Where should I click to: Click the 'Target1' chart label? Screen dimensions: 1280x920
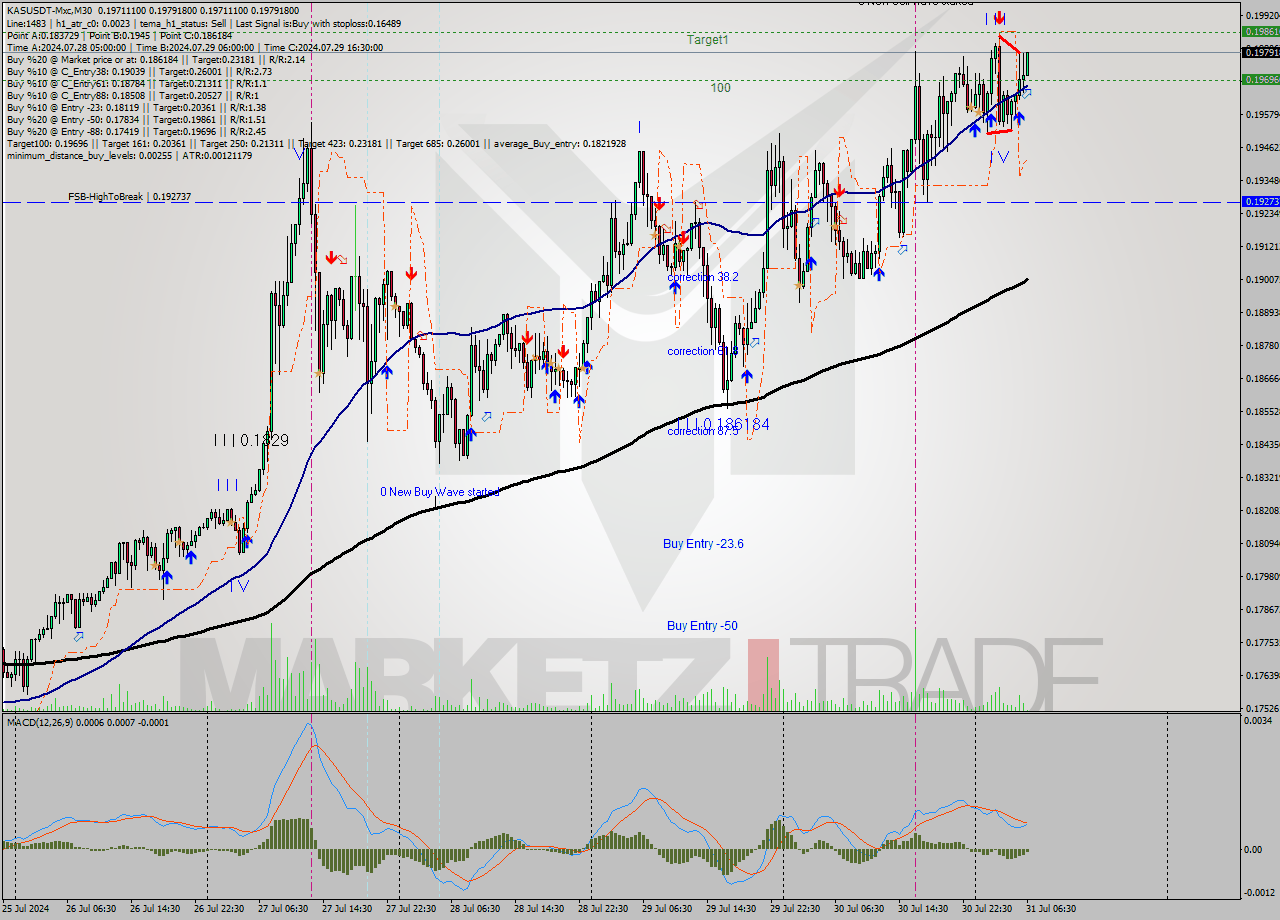(708, 40)
